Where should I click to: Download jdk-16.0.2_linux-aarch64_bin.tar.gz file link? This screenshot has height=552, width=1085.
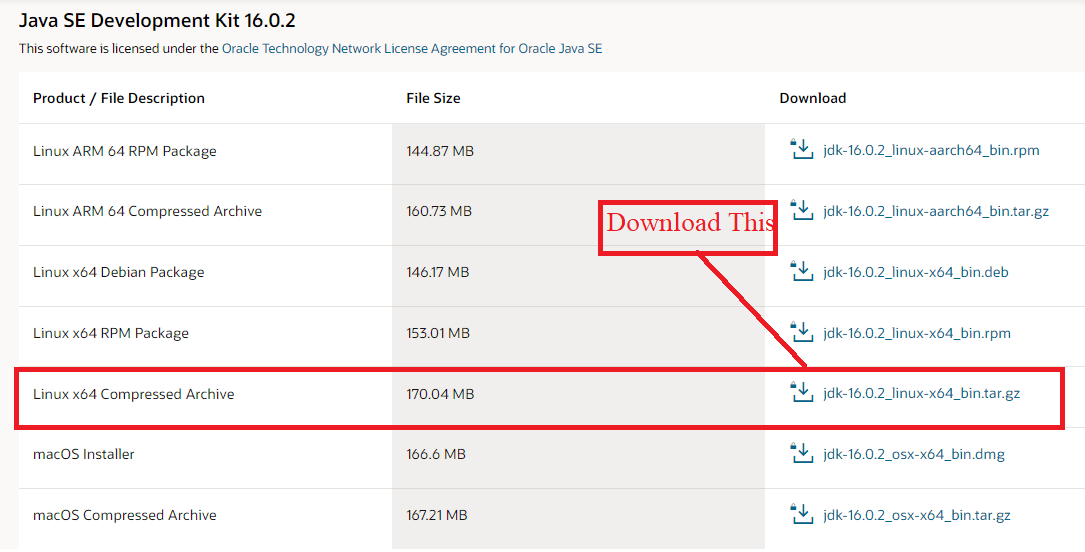pyautogui.click(x=936, y=212)
